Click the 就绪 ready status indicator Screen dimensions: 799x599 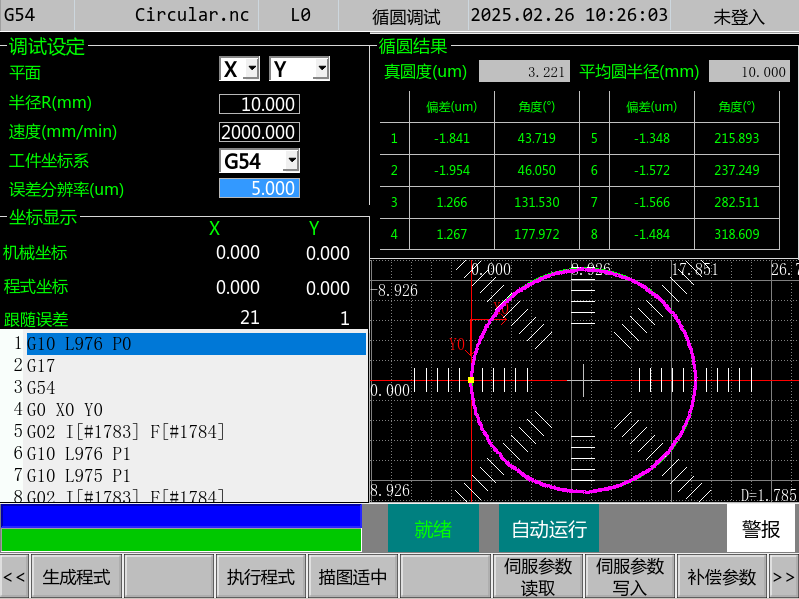[x=433, y=529]
